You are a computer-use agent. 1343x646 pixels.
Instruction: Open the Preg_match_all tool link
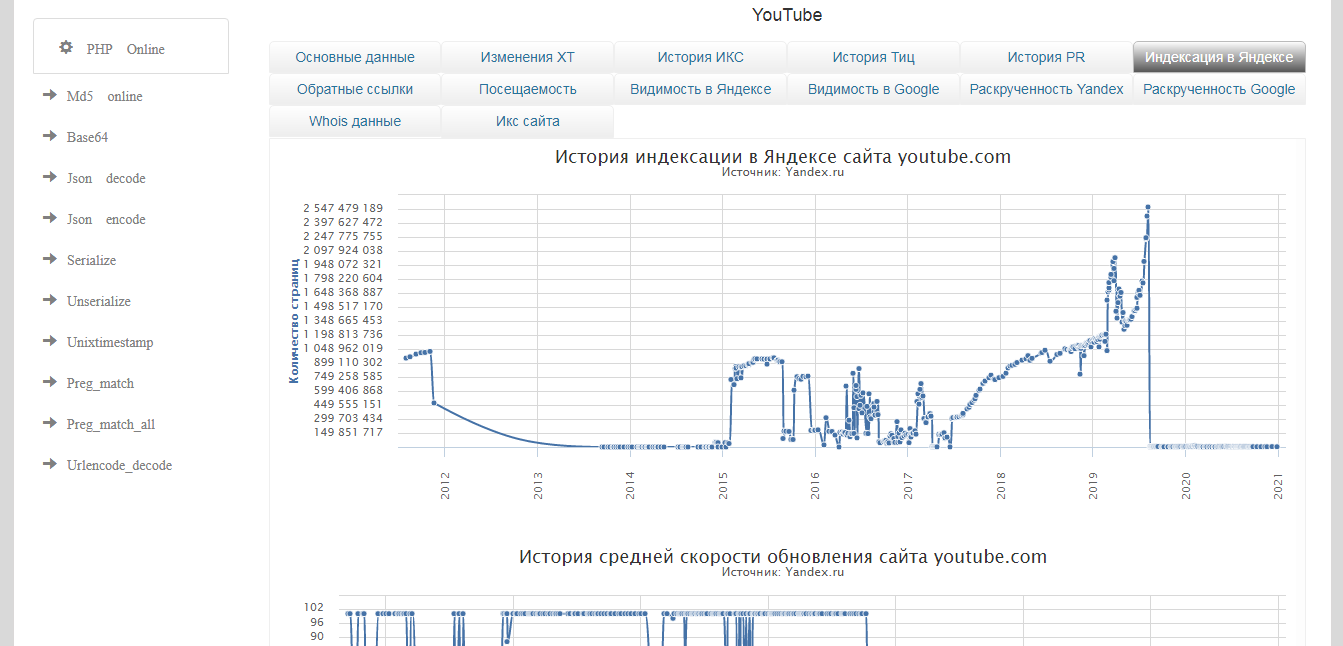pyautogui.click(x=111, y=425)
